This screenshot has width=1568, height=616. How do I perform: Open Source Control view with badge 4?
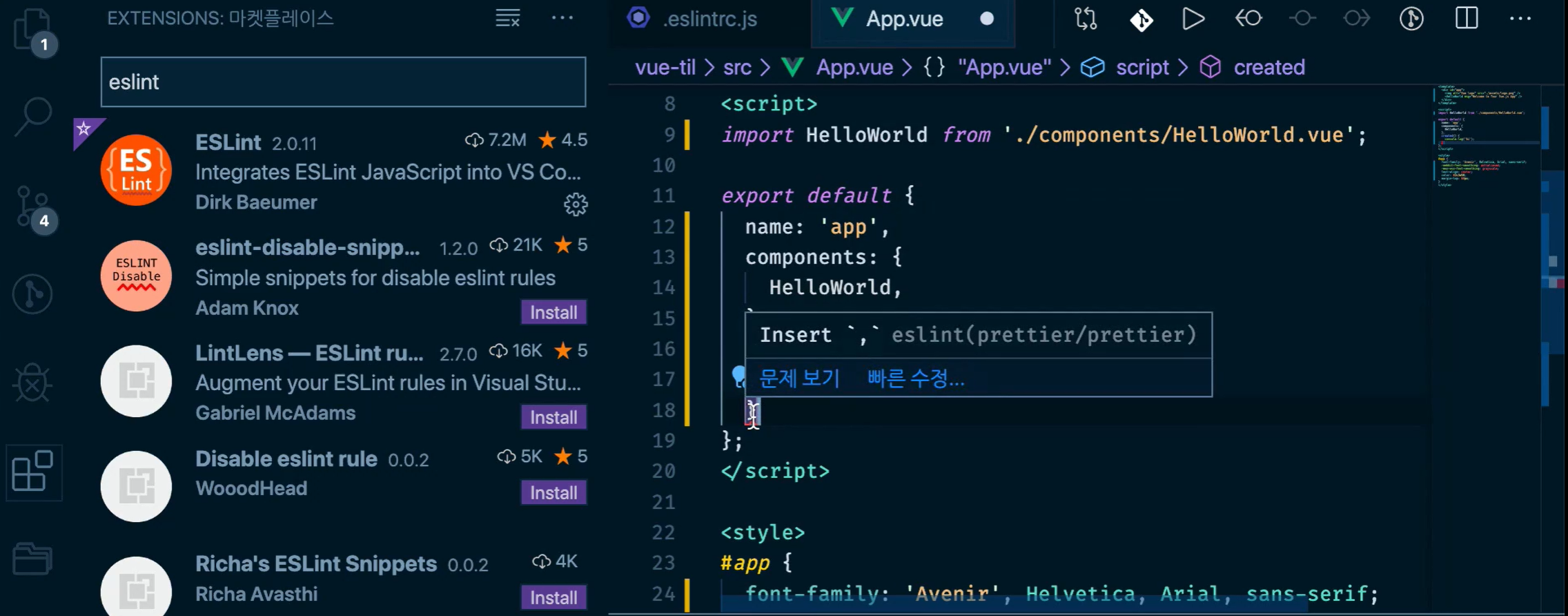click(x=35, y=209)
